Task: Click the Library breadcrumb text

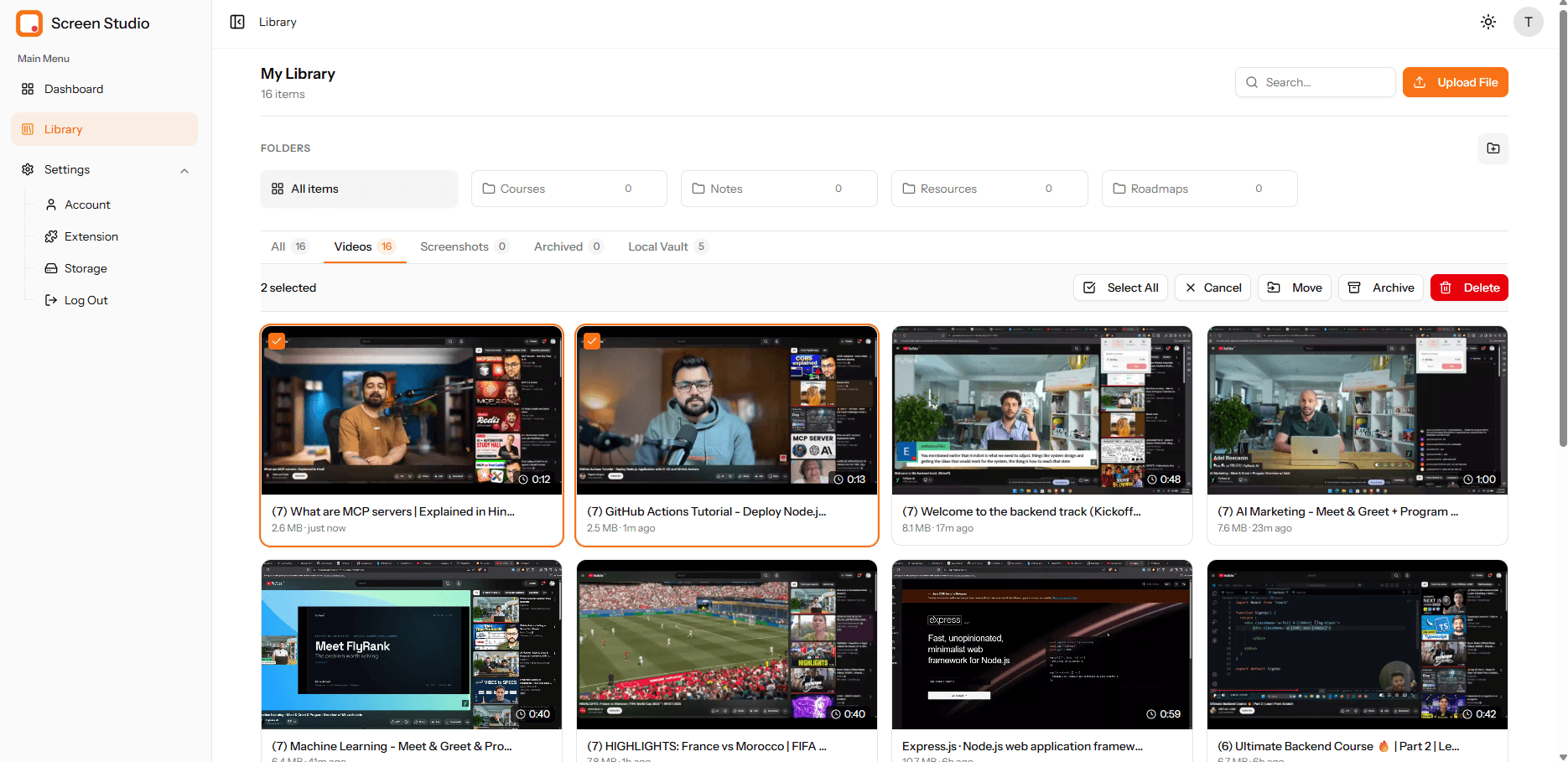Action: (x=278, y=22)
